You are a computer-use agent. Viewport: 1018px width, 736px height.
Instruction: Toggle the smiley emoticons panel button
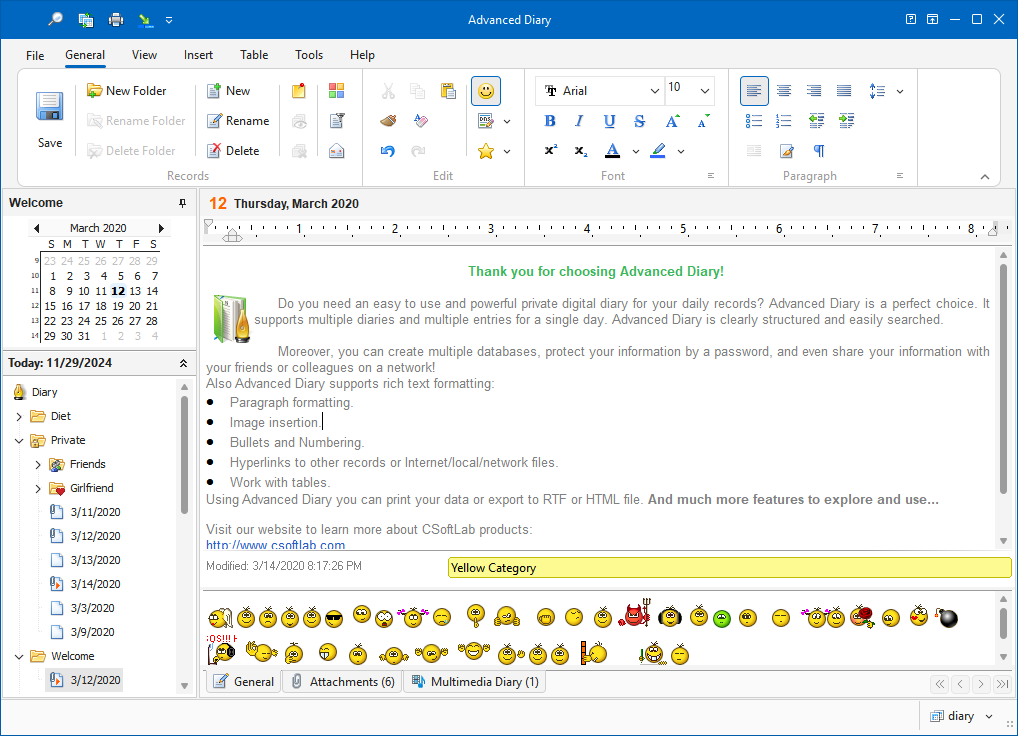pyautogui.click(x=486, y=91)
